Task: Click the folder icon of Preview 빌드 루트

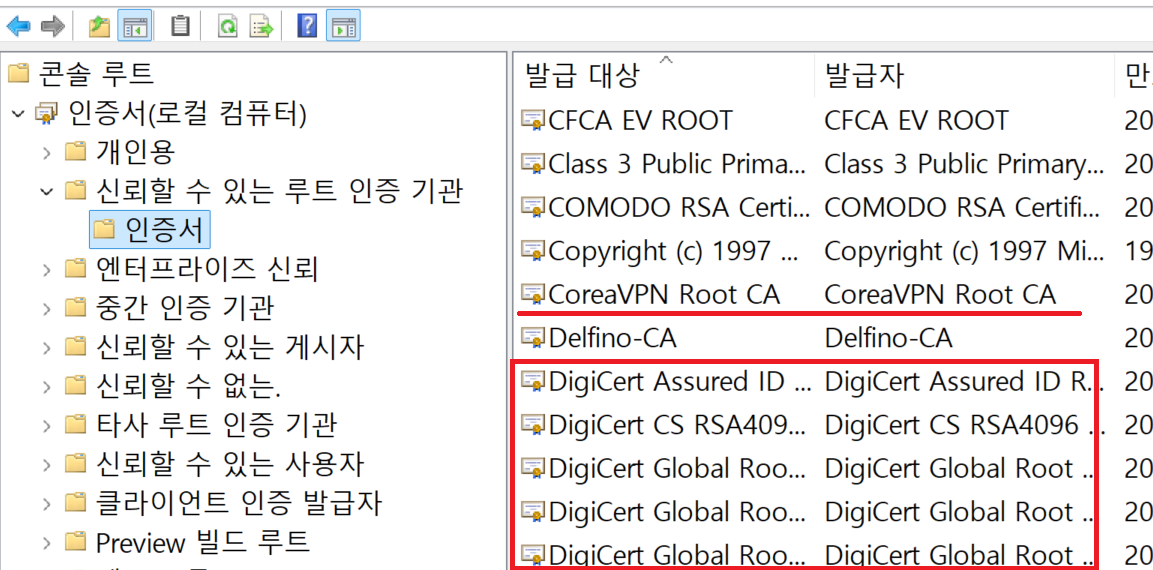Action: pos(75,543)
